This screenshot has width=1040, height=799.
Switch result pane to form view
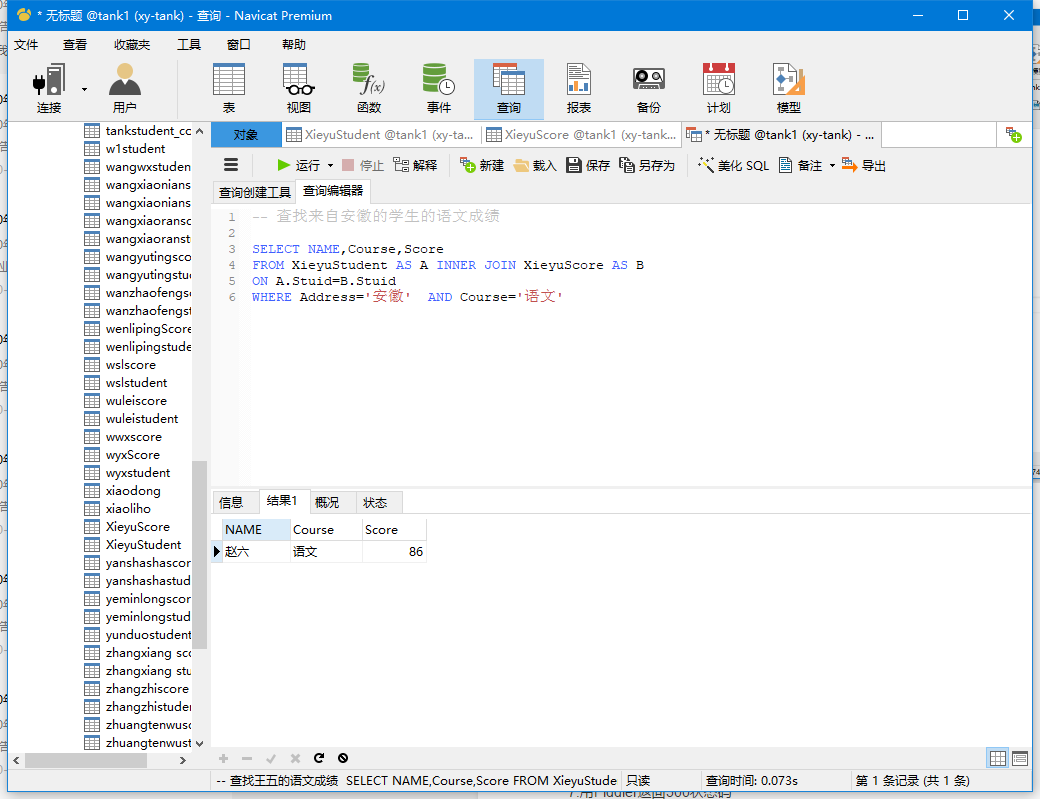pos(1020,758)
